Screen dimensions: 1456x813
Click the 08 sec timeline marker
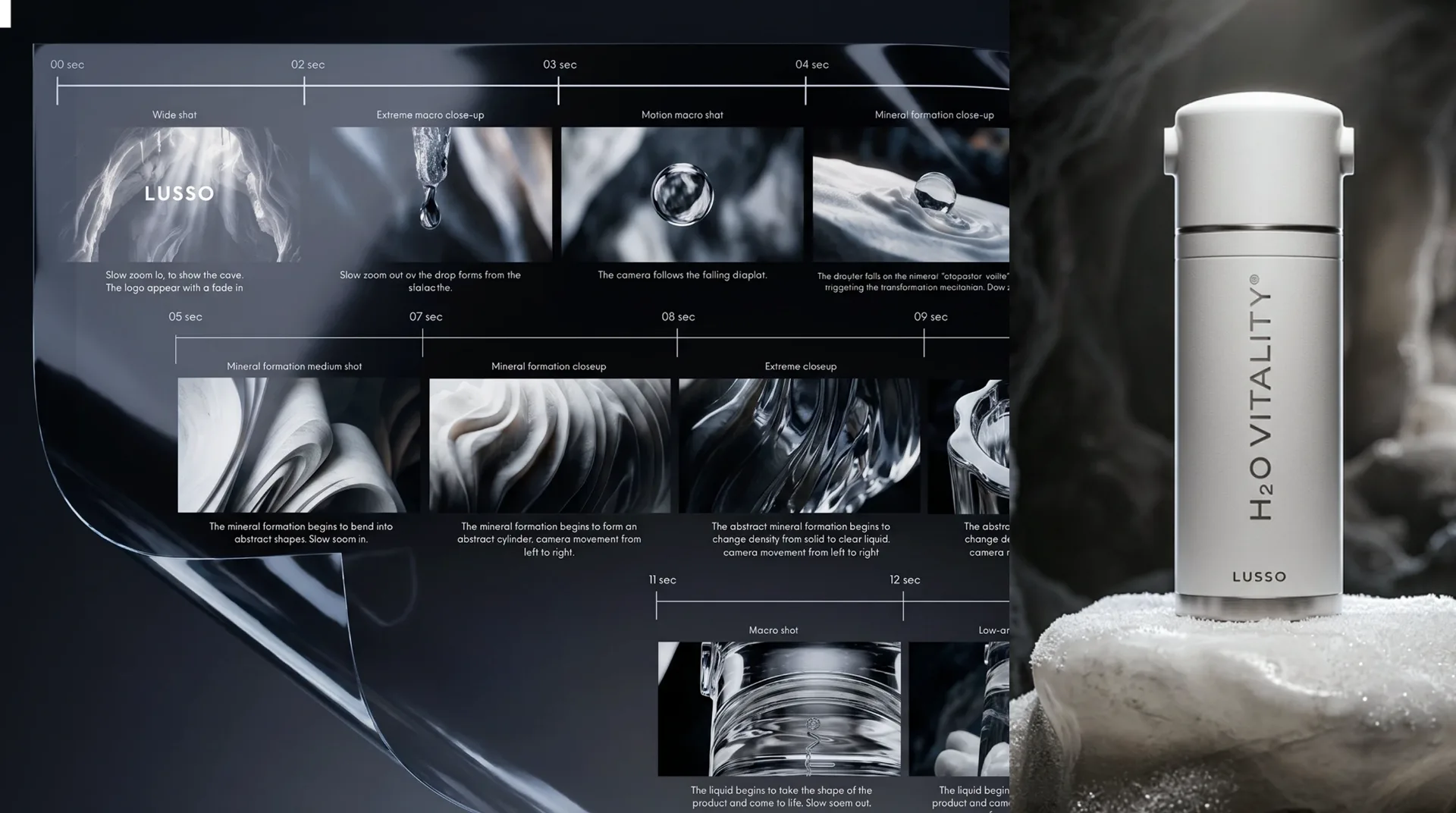point(678,316)
